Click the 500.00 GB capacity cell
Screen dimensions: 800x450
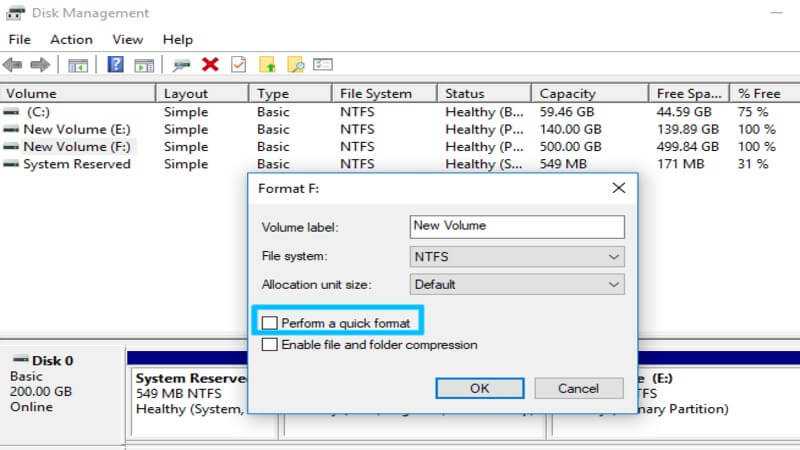pyautogui.click(x=571, y=146)
